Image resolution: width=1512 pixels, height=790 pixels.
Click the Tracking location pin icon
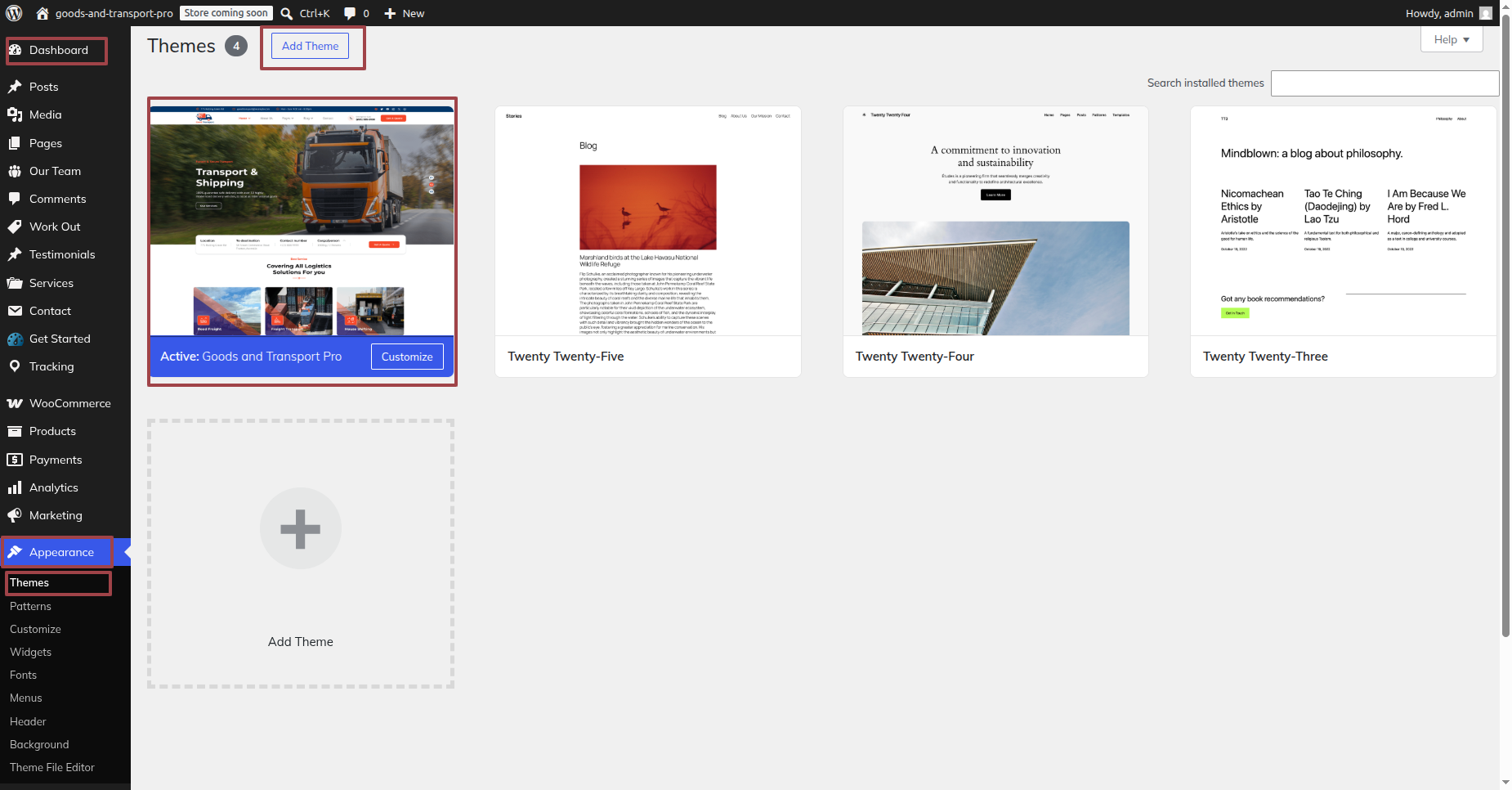[15, 366]
